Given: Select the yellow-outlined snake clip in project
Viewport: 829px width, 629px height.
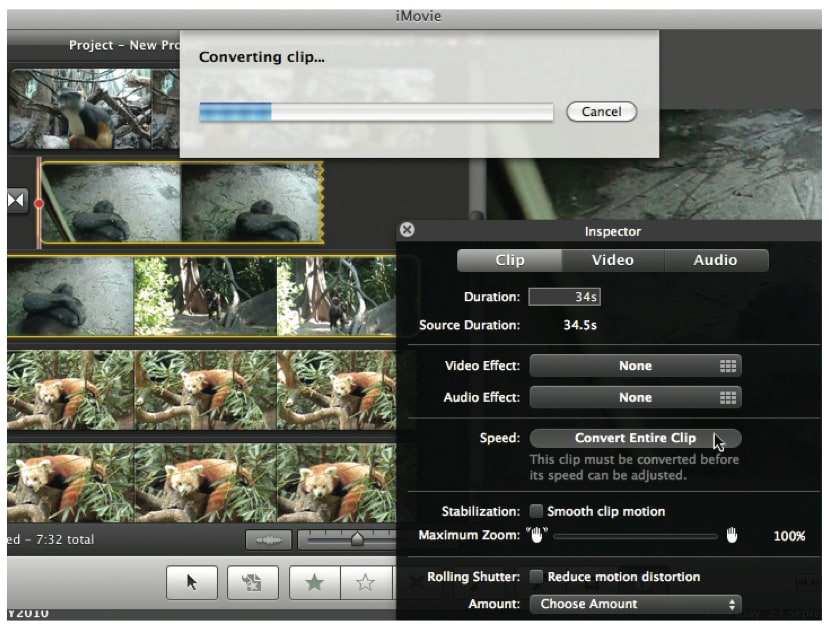Looking at the screenshot, I should point(182,203).
